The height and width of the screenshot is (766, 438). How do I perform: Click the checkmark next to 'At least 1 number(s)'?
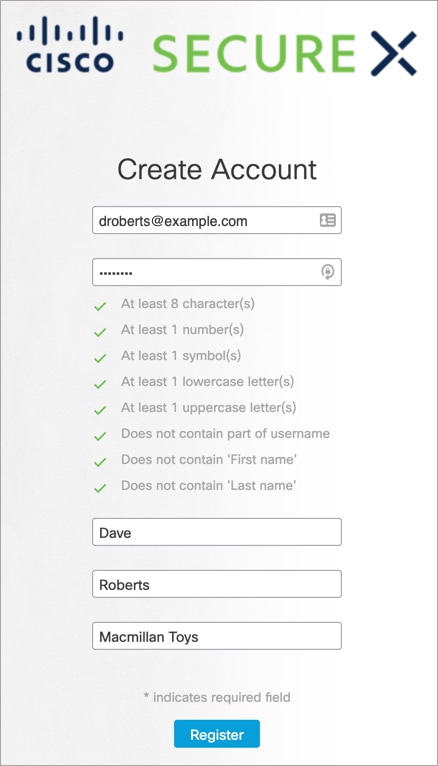coord(100,332)
